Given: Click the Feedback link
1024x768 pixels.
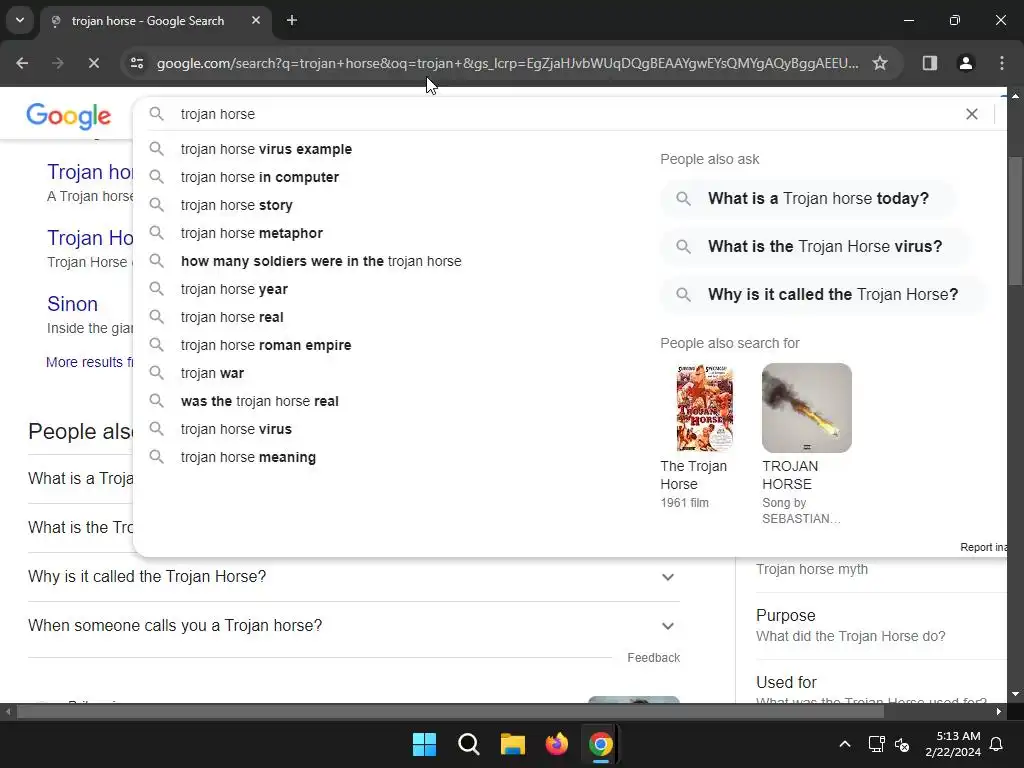Looking at the screenshot, I should coord(653,658).
